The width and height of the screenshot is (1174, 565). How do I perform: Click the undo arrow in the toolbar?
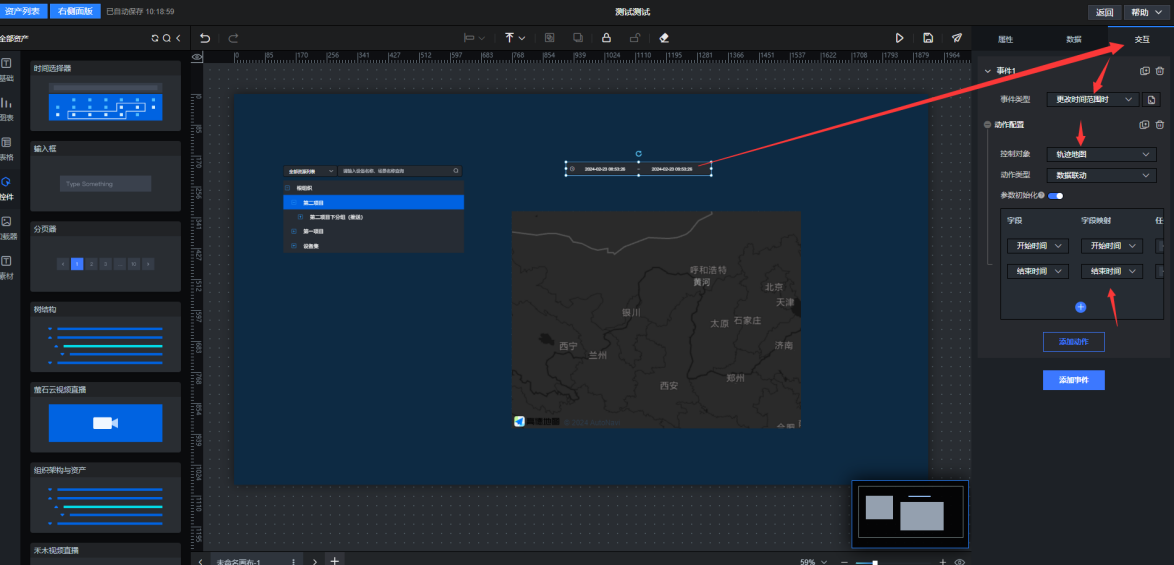click(x=205, y=38)
